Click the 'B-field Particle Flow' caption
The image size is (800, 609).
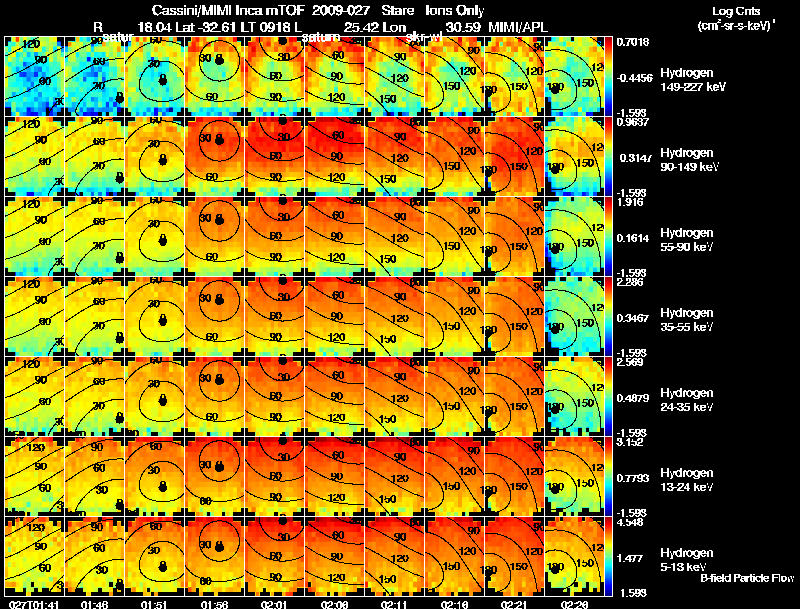pyautogui.click(x=747, y=578)
